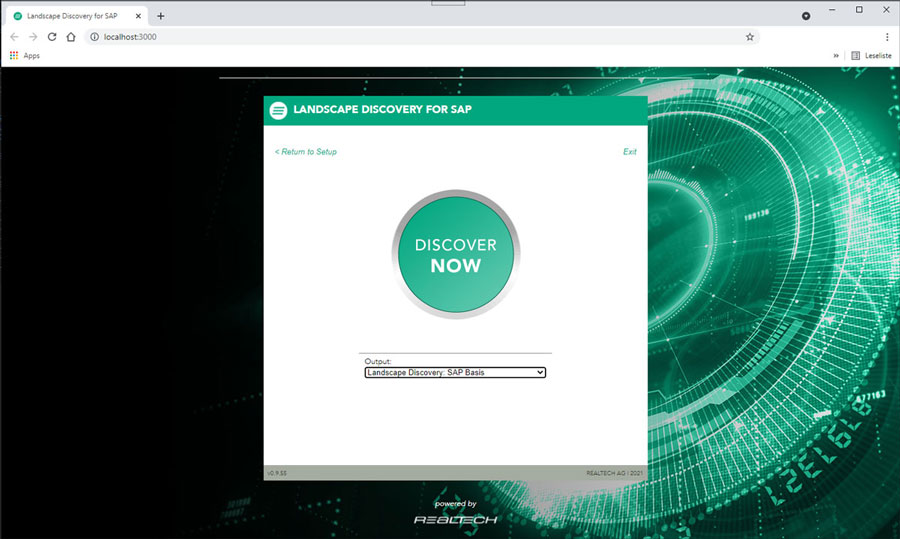Open the Apps shortcut in bookmarks bar

(x=25, y=56)
